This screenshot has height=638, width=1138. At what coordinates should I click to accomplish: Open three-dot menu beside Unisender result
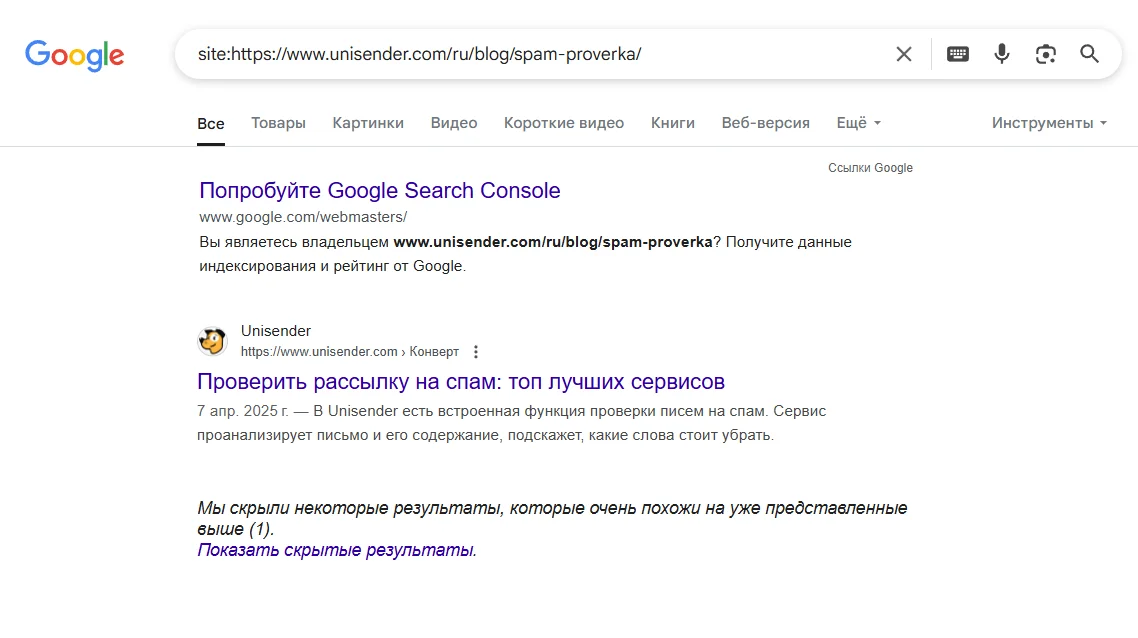476,352
